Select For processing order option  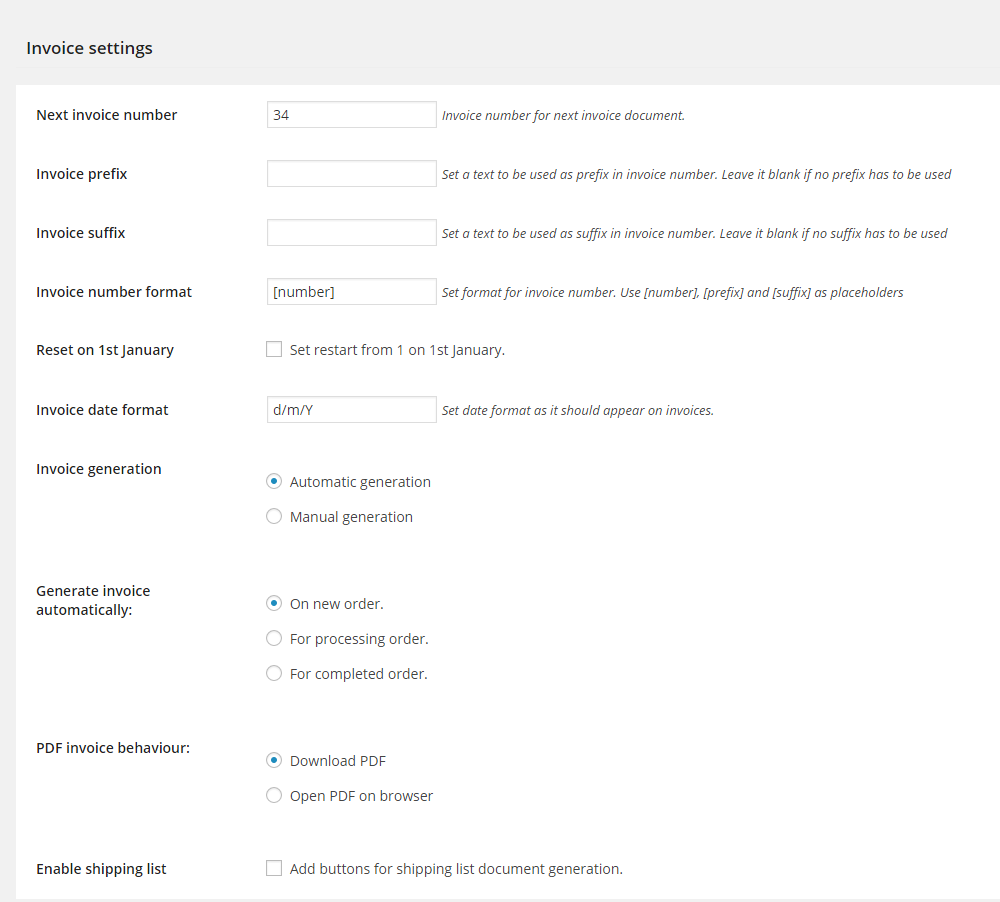pyautogui.click(x=274, y=639)
